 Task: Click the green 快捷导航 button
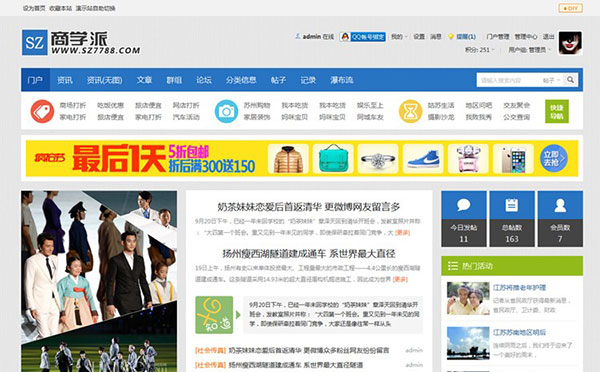[x=556, y=111]
